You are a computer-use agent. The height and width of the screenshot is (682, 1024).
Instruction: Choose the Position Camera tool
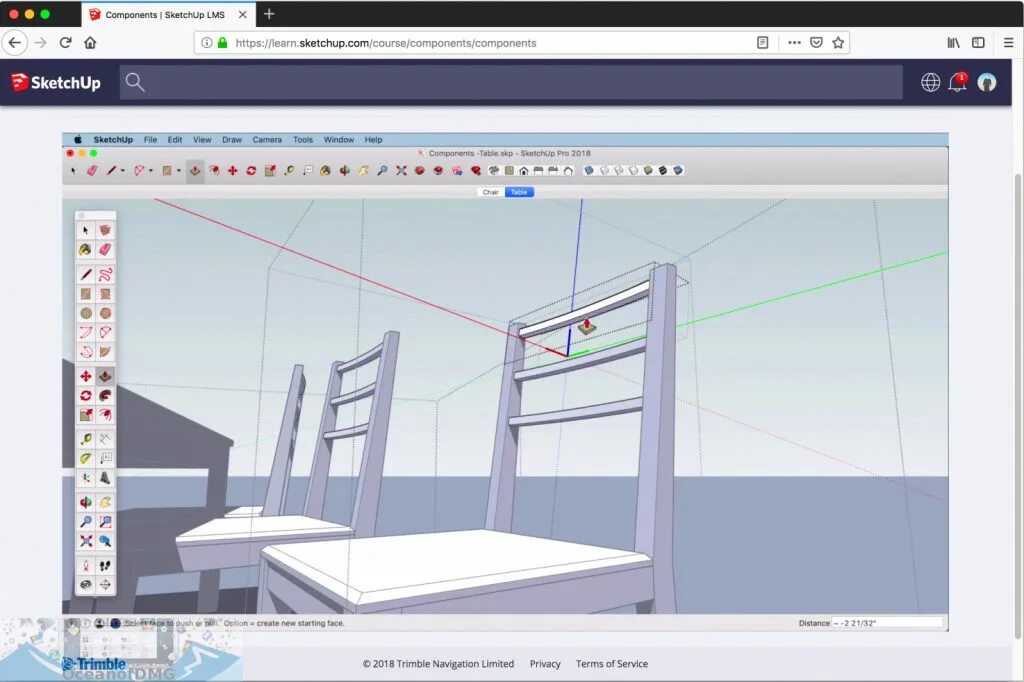[x=85, y=565]
